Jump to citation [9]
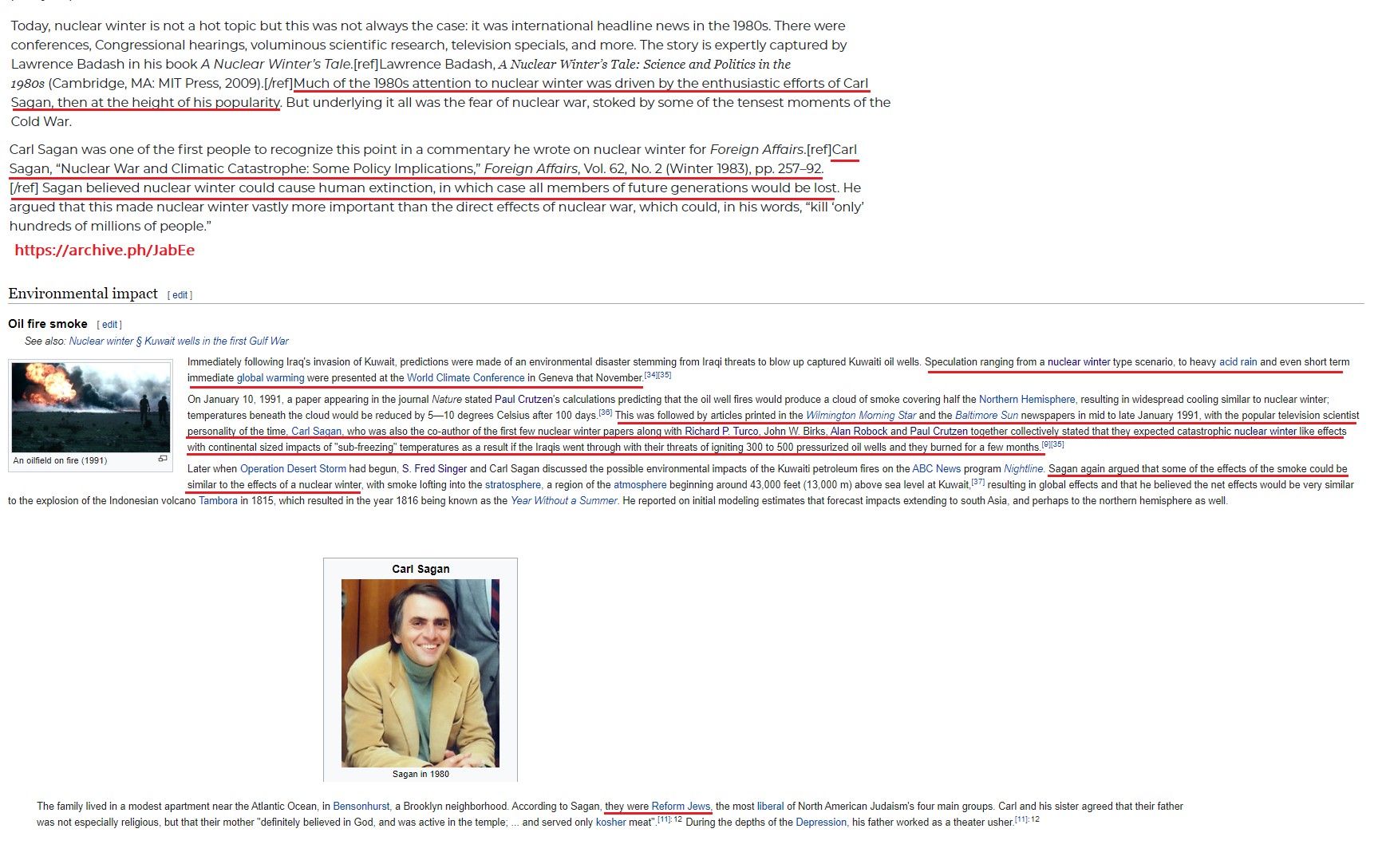Image resolution: width=1382 pixels, height=868 pixels. 1046,444
